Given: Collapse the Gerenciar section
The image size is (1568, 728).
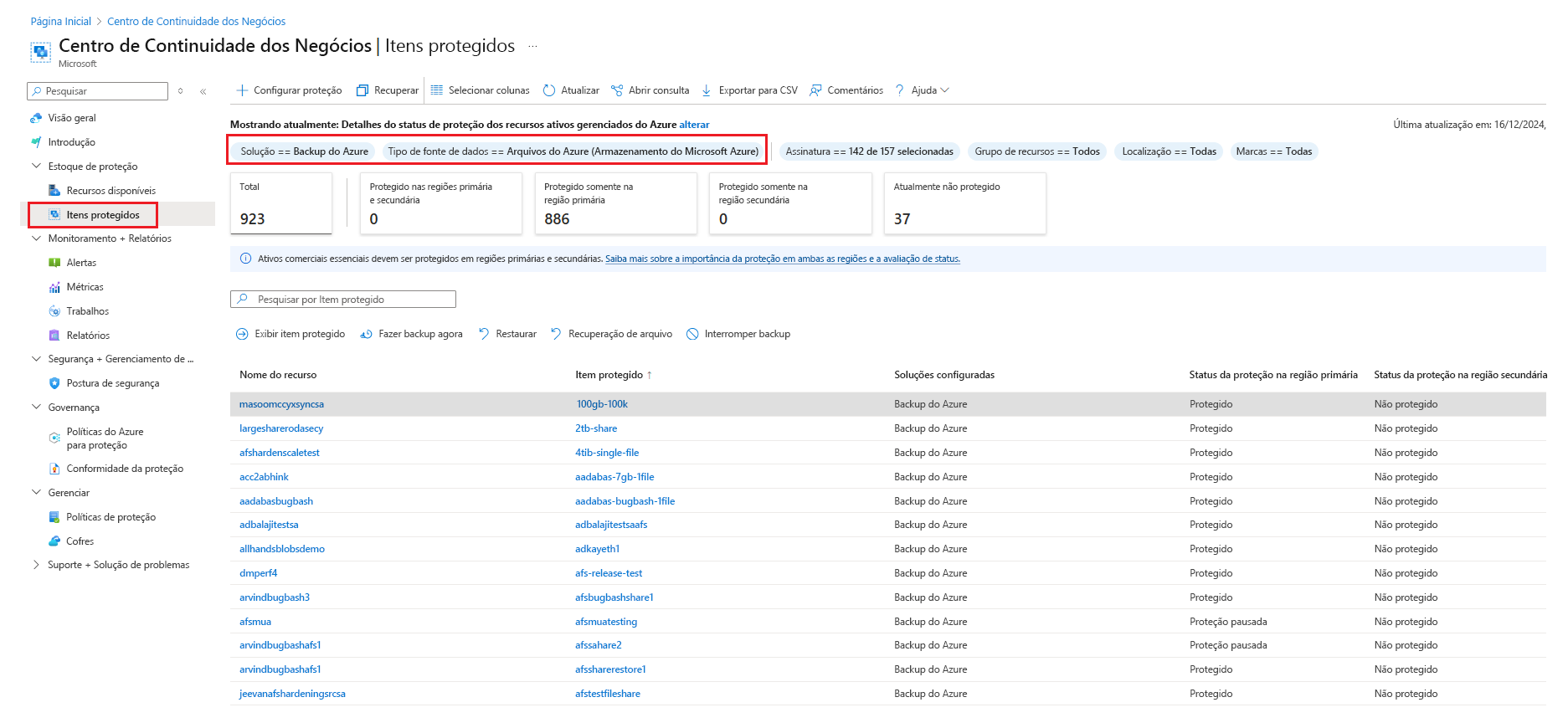Looking at the screenshot, I should [36, 493].
